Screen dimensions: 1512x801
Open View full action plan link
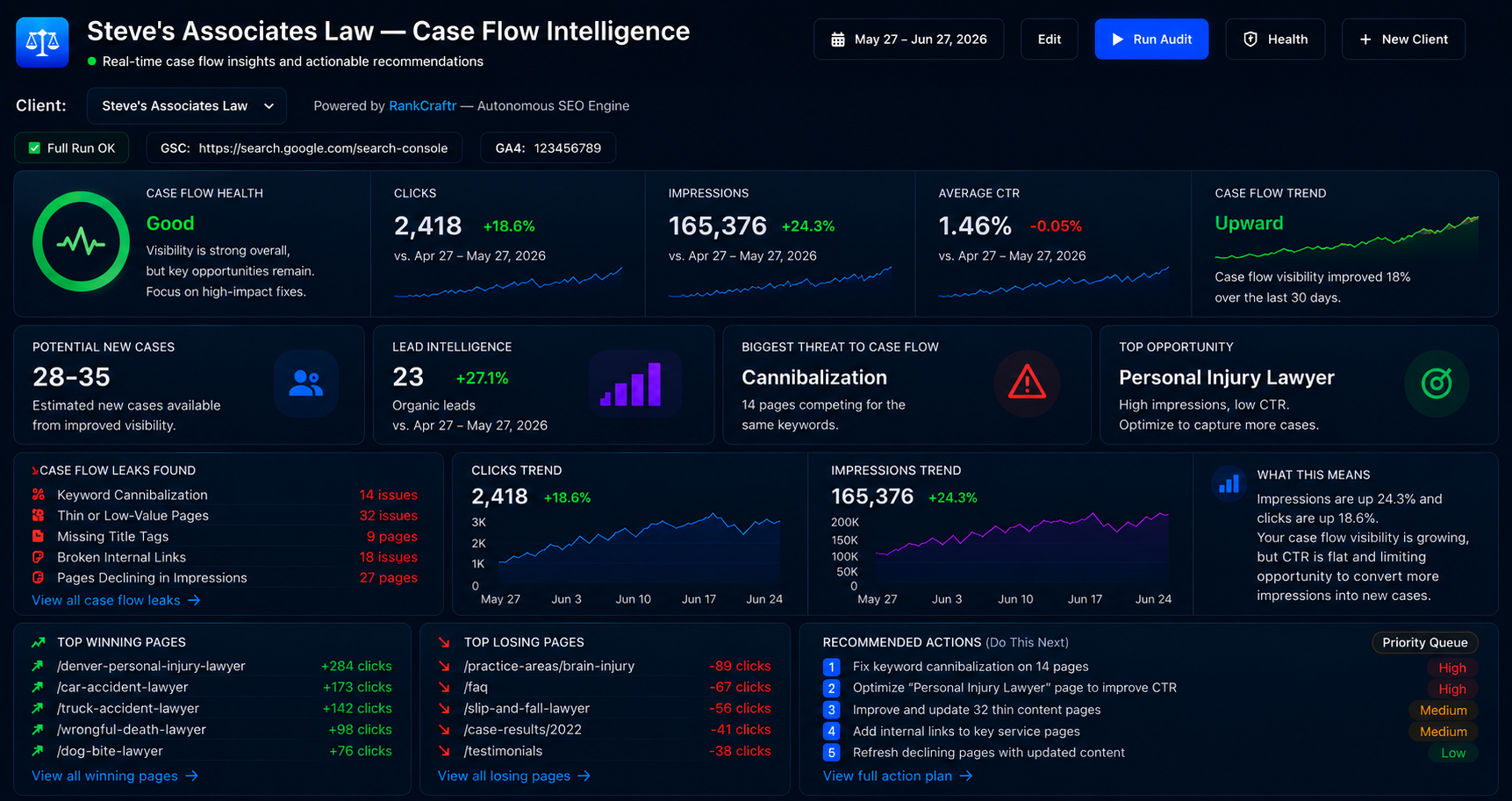click(897, 776)
